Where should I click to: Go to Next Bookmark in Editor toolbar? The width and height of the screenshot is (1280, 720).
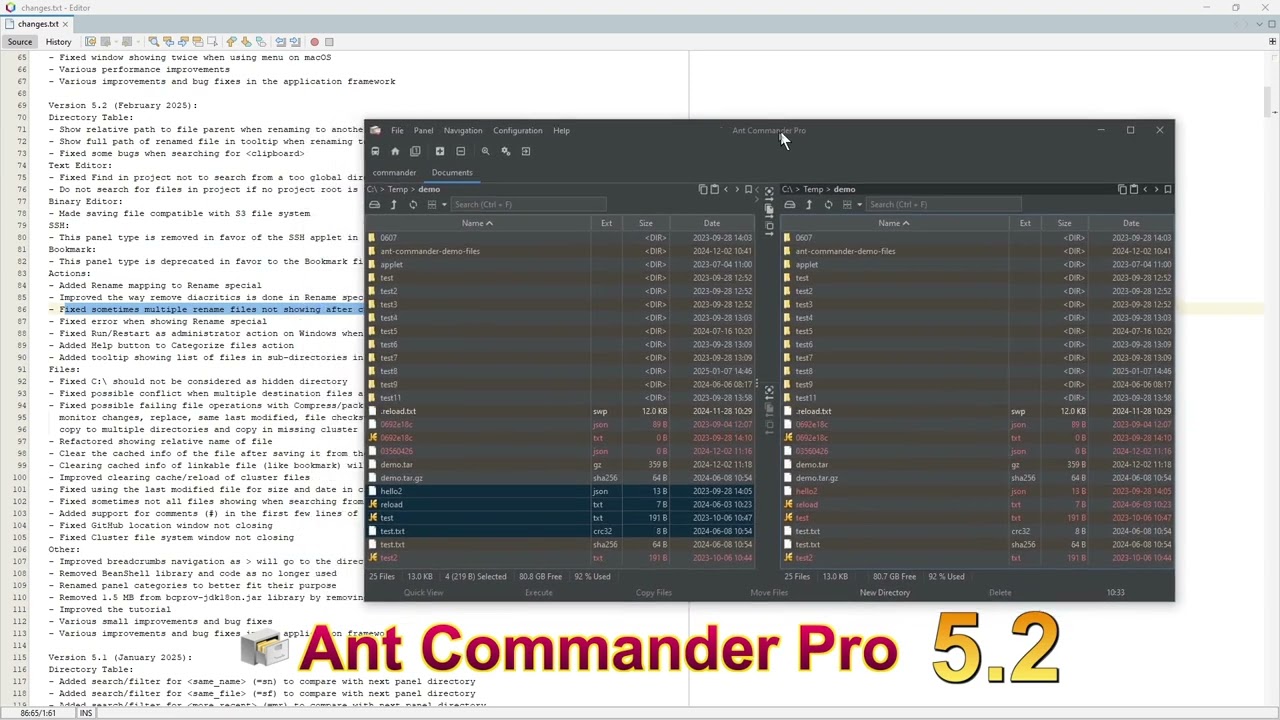pyautogui.click(x=246, y=42)
